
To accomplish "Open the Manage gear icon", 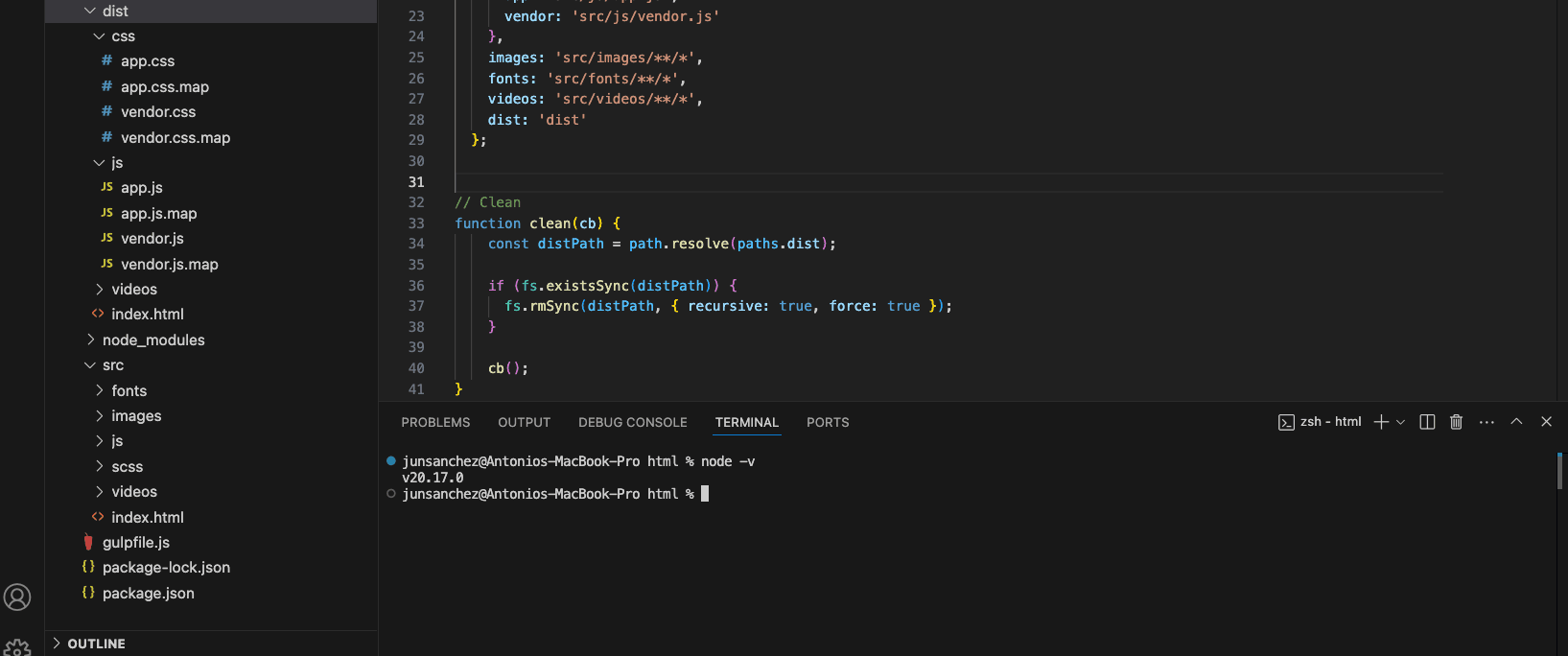I will point(17,647).
